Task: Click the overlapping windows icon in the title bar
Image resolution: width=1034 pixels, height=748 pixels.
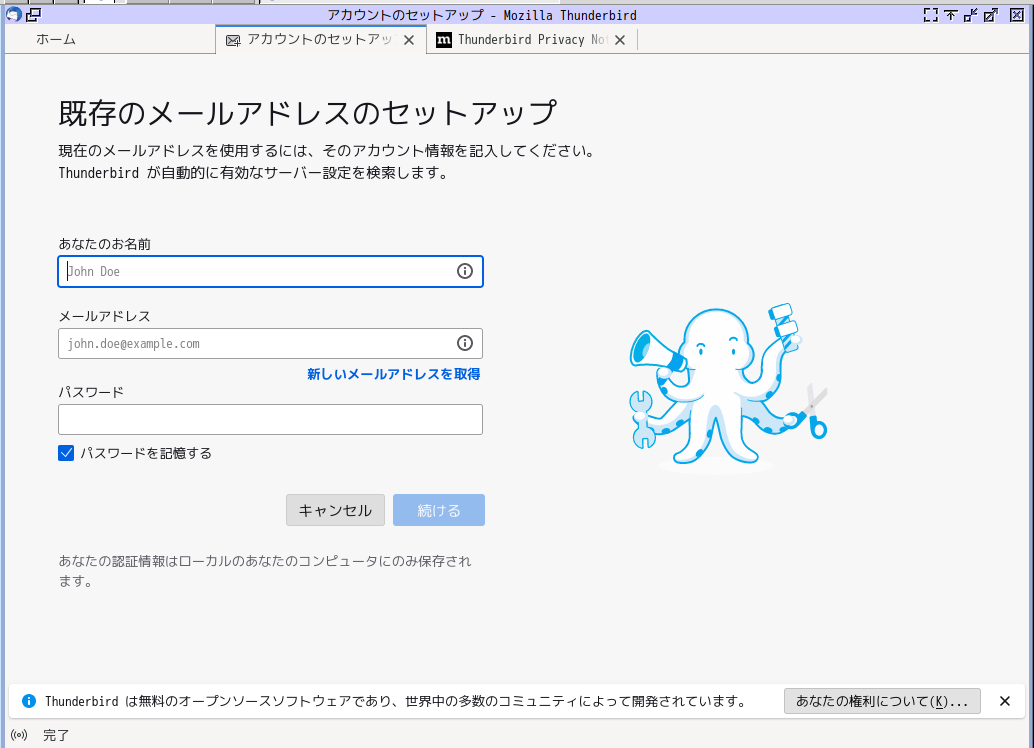Action: pos(33,14)
